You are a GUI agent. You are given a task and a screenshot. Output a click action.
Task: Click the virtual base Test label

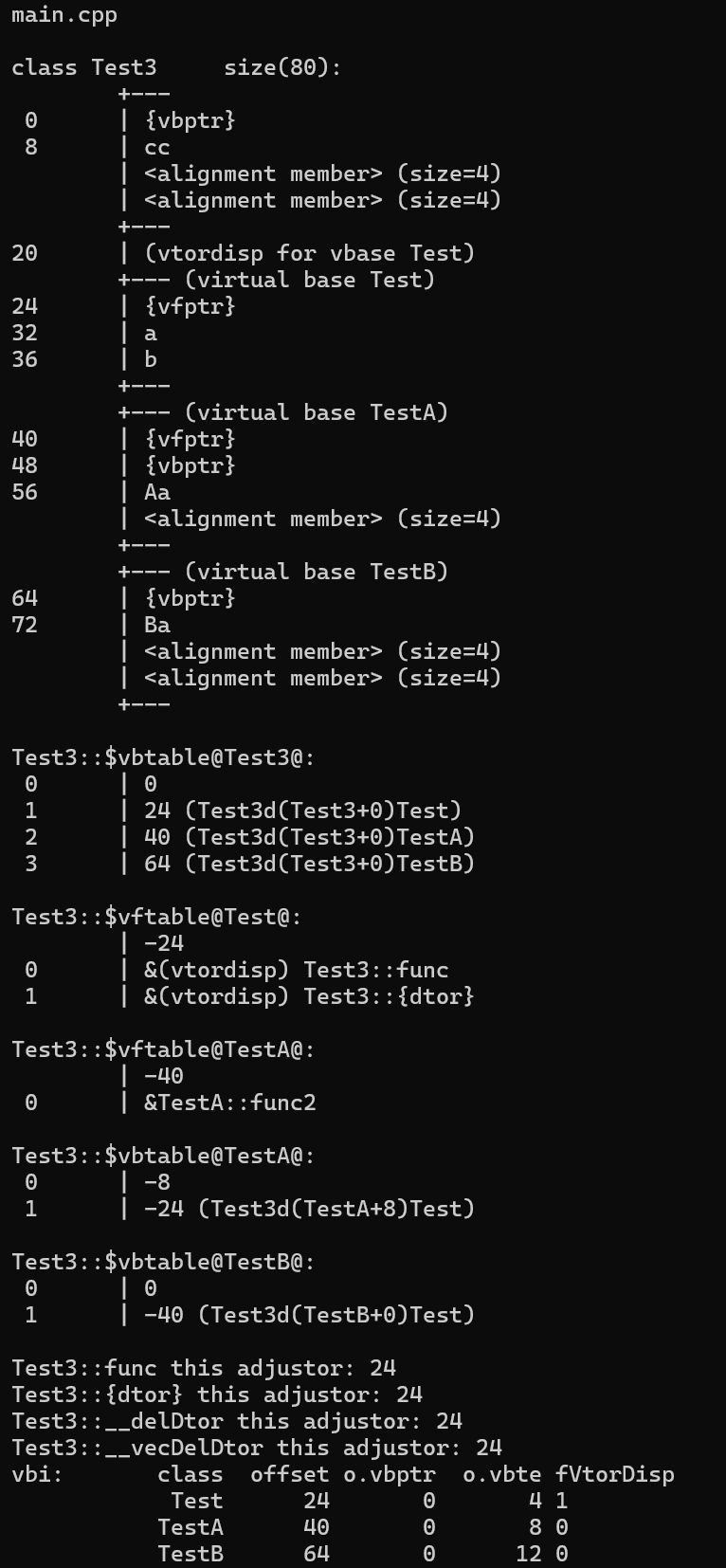click(x=310, y=280)
